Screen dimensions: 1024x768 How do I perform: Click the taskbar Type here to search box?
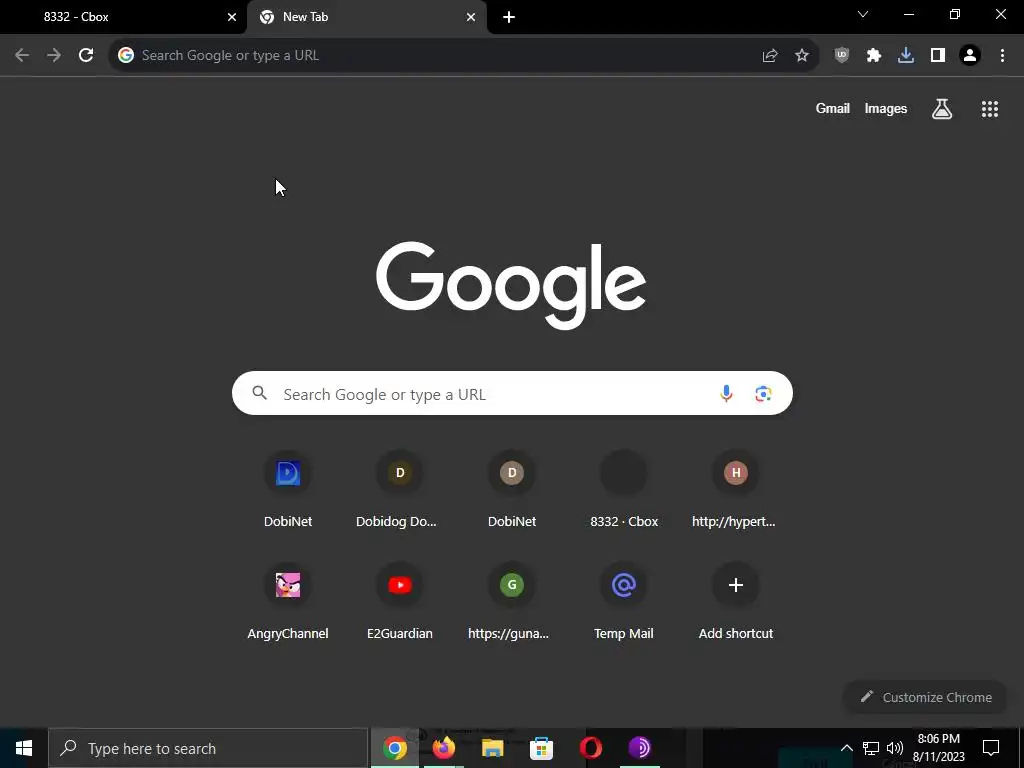pyautogui.click(x=208, y=748)
